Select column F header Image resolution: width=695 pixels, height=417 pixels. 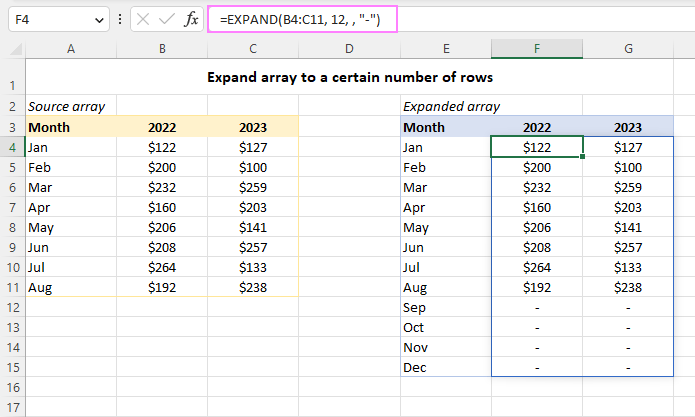537,49
